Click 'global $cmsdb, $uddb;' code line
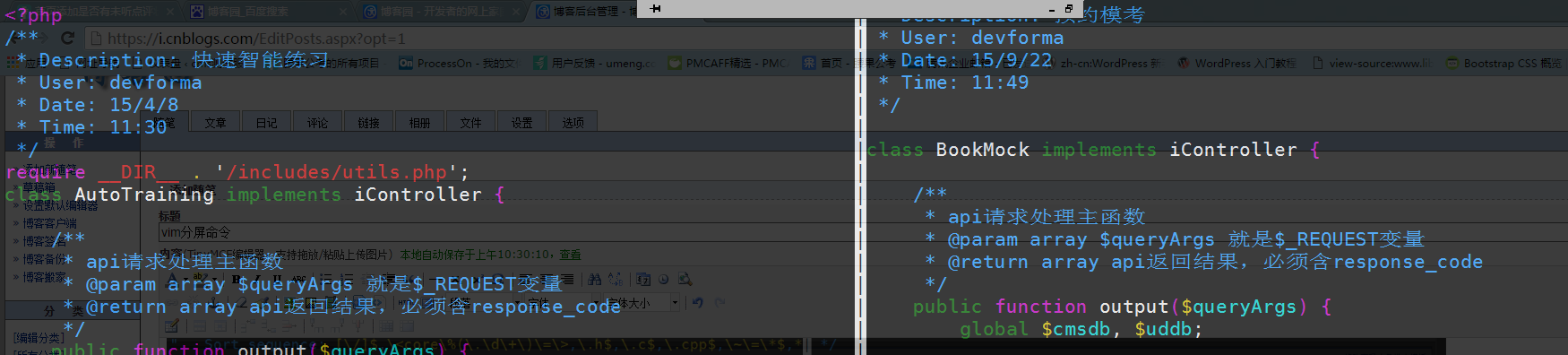The image size is (1568, 355). [1081, 329]
